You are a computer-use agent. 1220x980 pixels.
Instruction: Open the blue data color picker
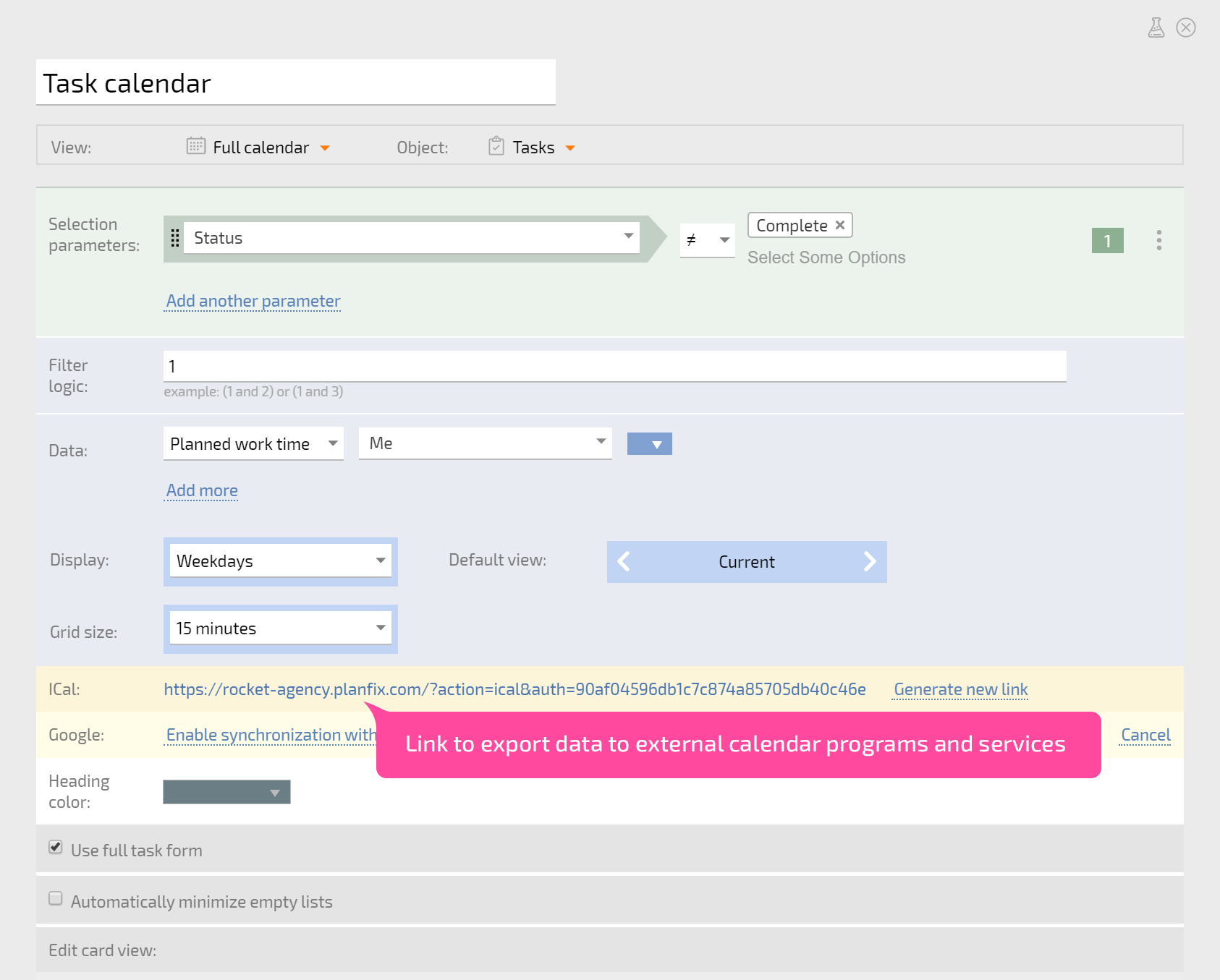pos(650,444)
